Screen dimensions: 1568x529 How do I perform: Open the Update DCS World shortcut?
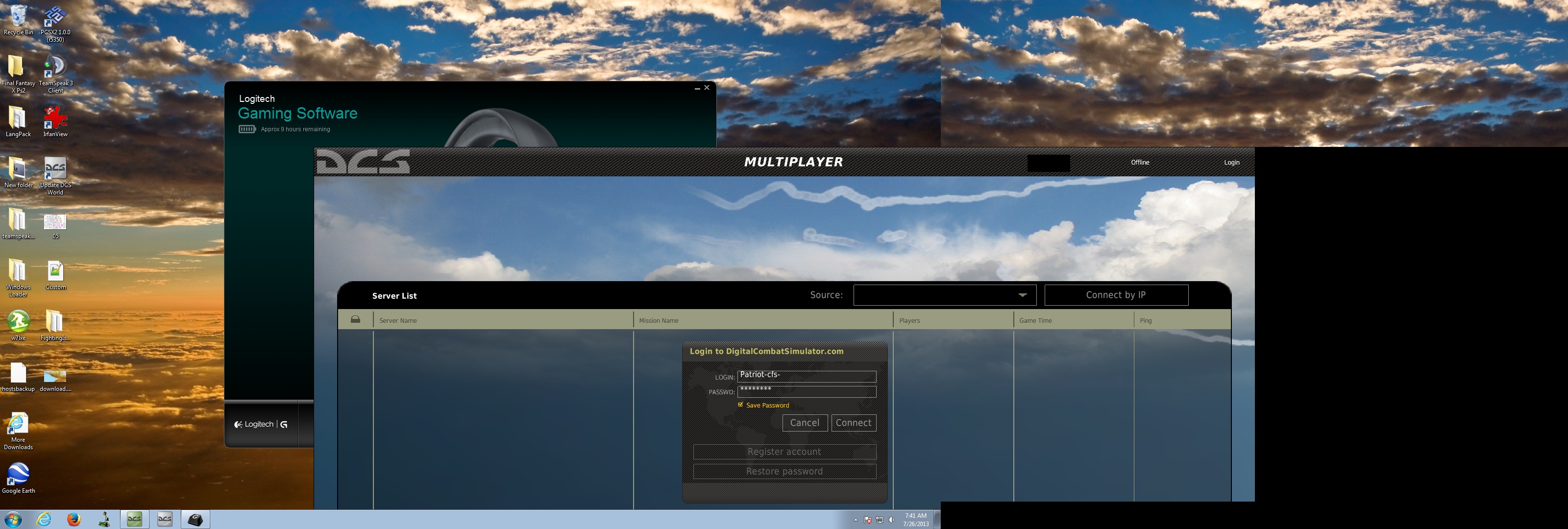click(x=55, y=176)
